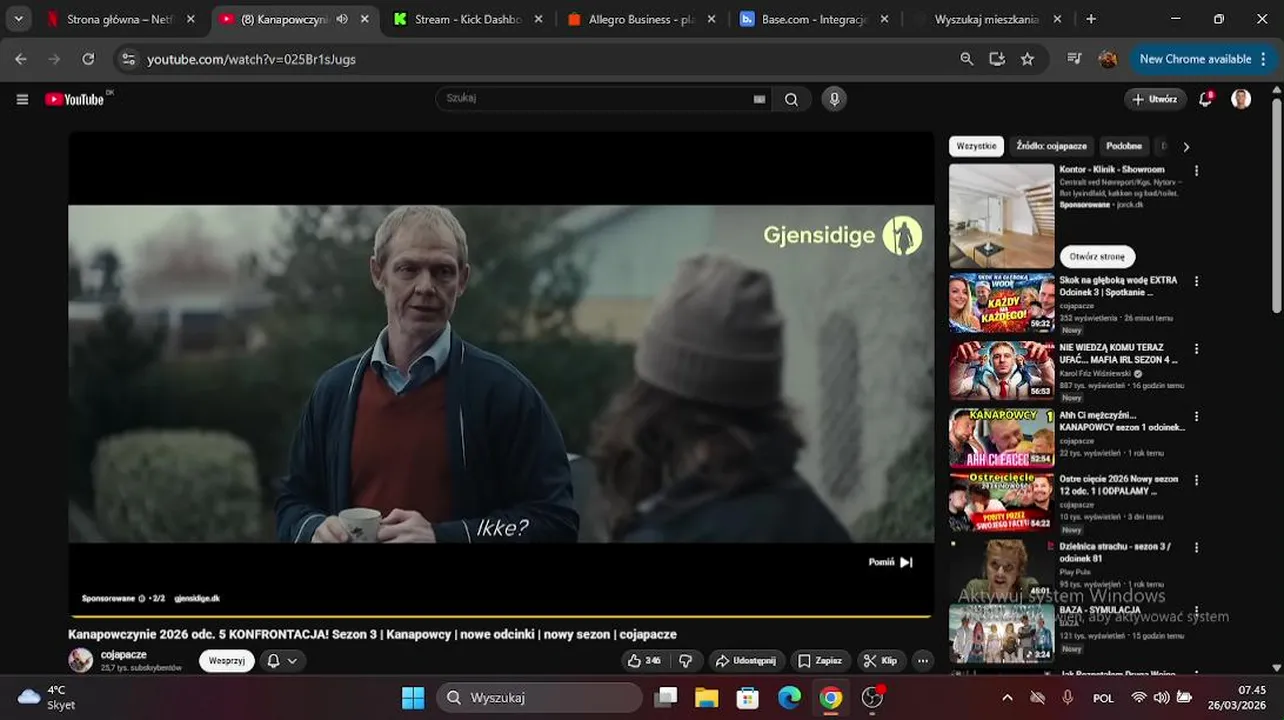Reload the page in Chrome

pyautogui.click(x=88, y=59)
